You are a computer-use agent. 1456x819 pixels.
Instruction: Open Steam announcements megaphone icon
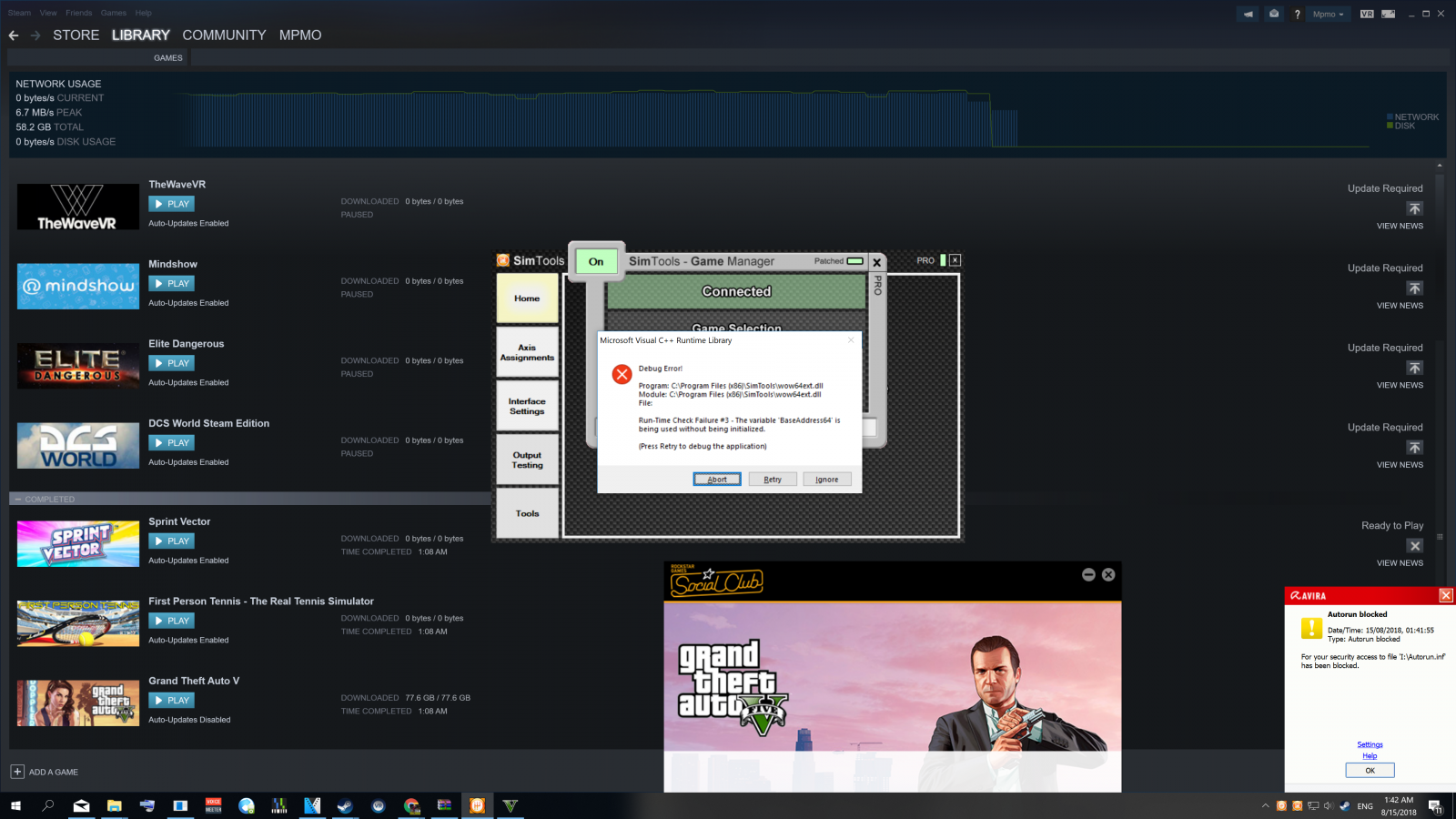pos(1249,14)
